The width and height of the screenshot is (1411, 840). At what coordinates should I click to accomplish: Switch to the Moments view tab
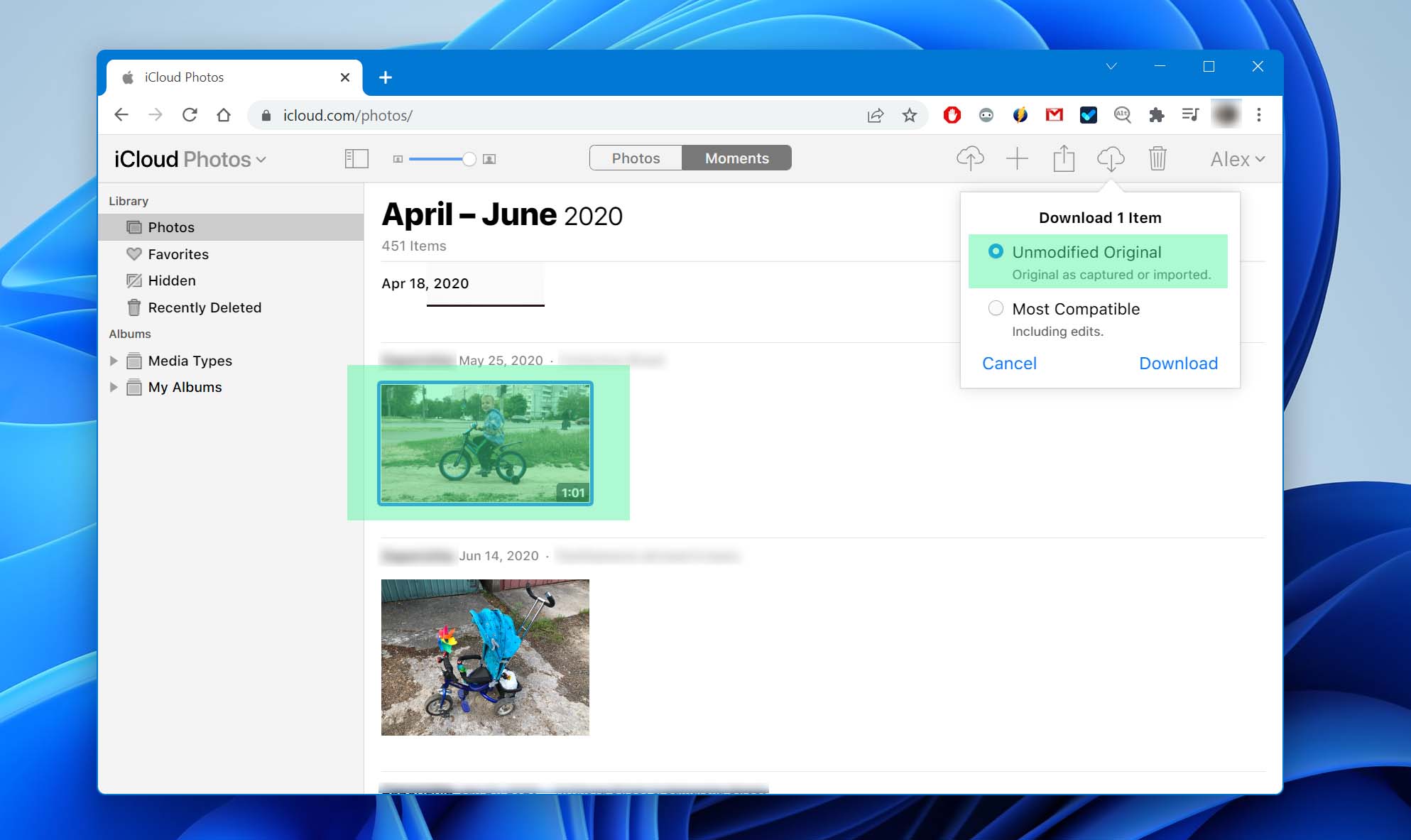coord(736,158)
